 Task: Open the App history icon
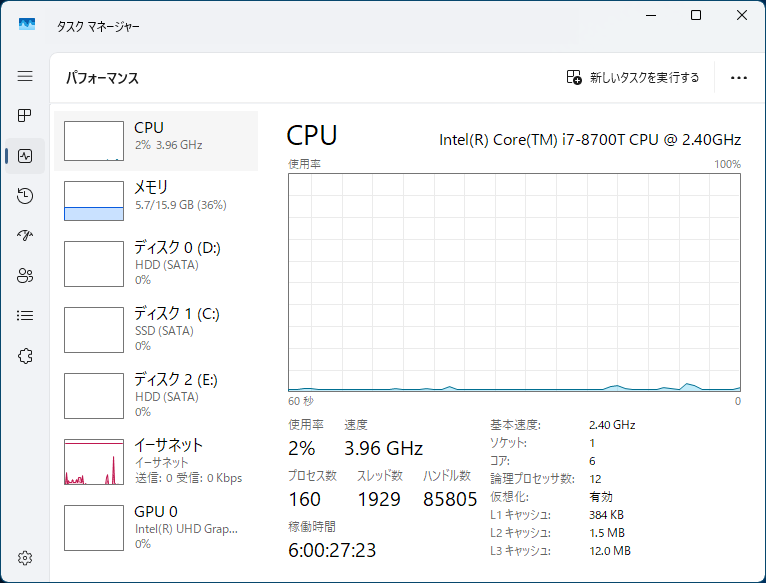tap(25, 196)
